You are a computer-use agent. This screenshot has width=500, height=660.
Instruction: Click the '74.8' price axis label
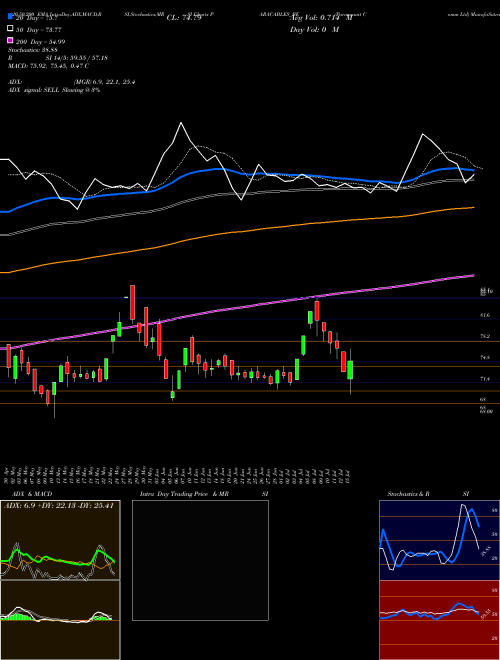(x=484, y=357)
